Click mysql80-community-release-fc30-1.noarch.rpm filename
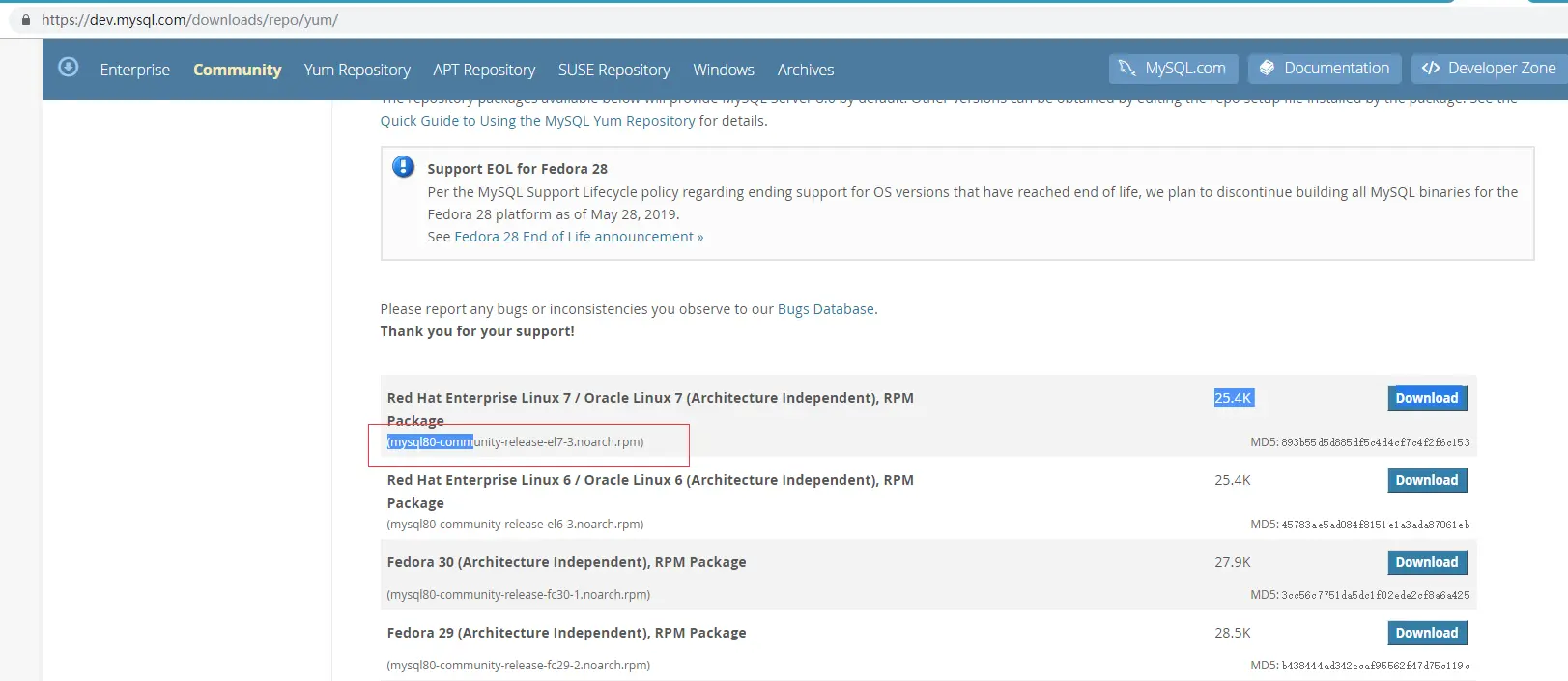The height and width of the screenshot is (681, 1568). click(519, 595)
